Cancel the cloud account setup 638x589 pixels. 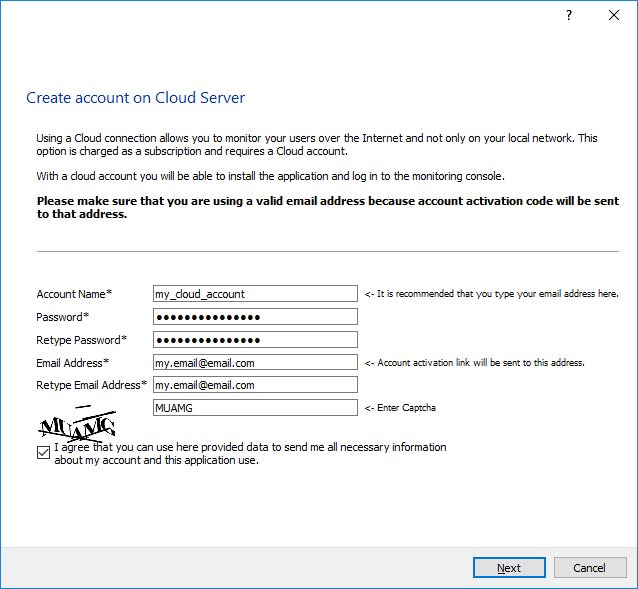589,567
